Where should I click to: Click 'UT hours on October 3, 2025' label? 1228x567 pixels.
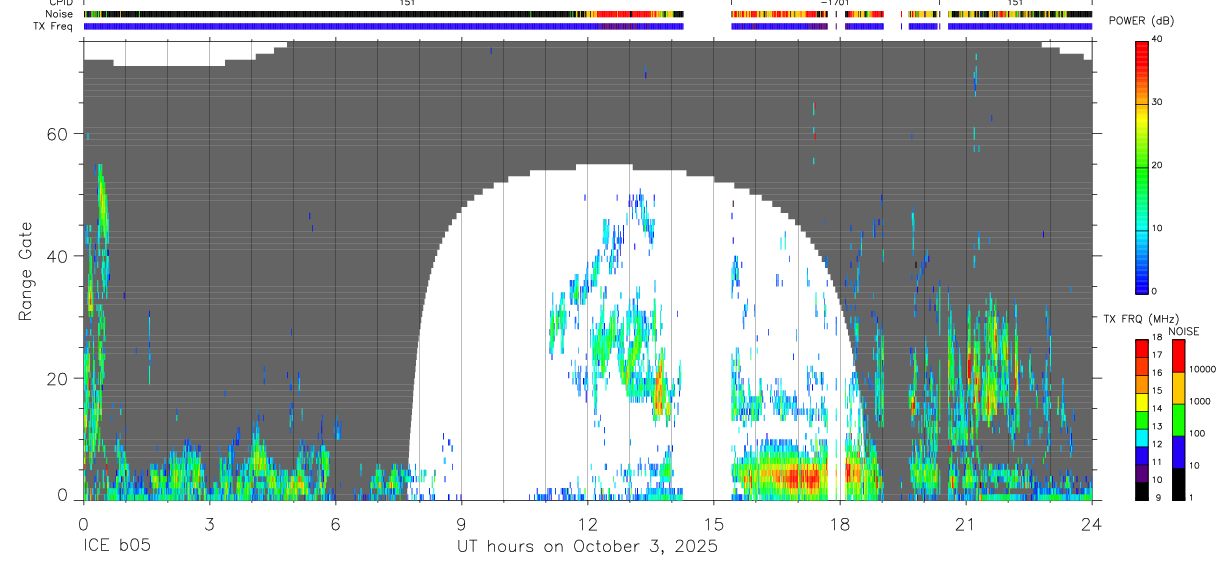[x=587, y=547]
